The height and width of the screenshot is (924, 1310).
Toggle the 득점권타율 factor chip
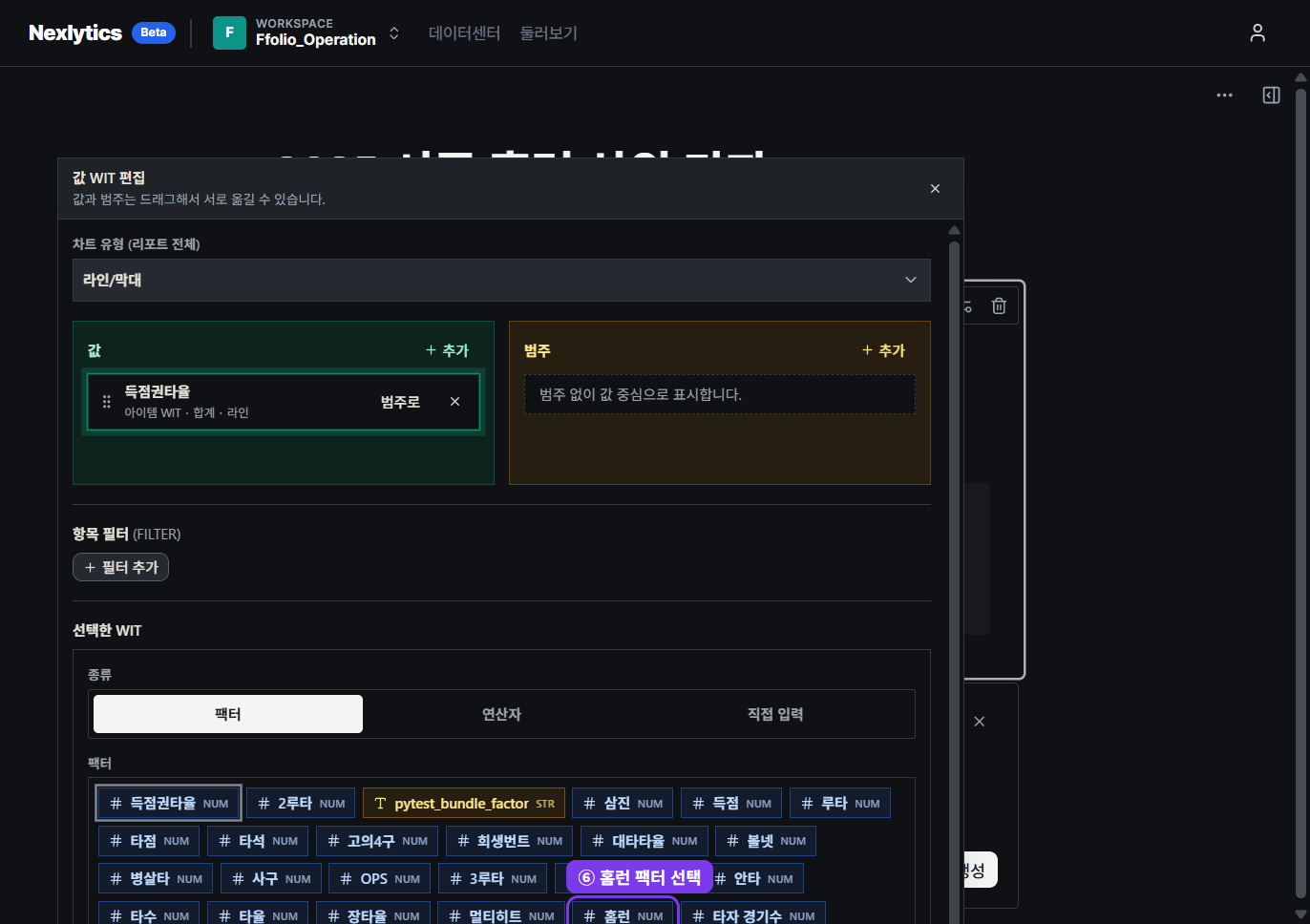[x=169, y=804]
